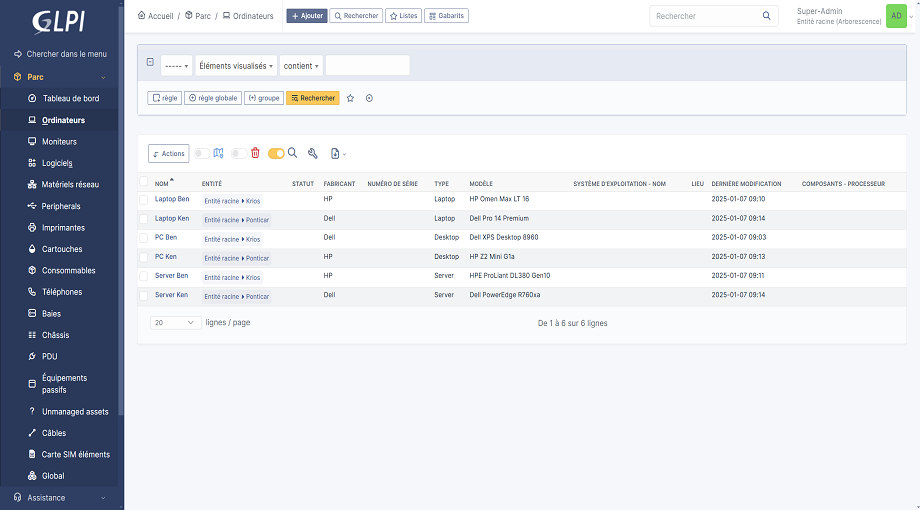Open the Châssis section
The width and height of the screenshot is (920, 510).
tap(55, 335)
